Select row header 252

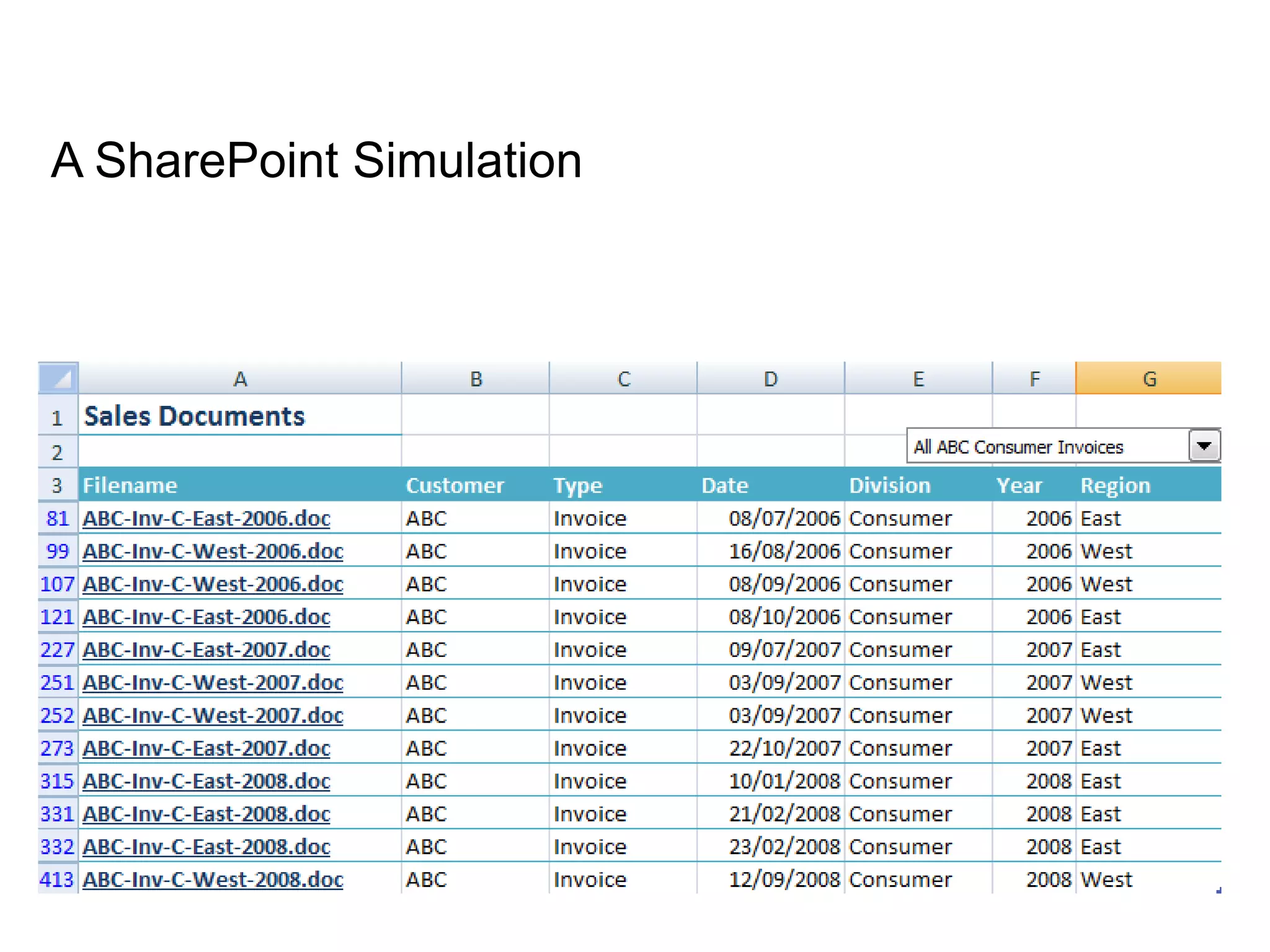point(58,715)
